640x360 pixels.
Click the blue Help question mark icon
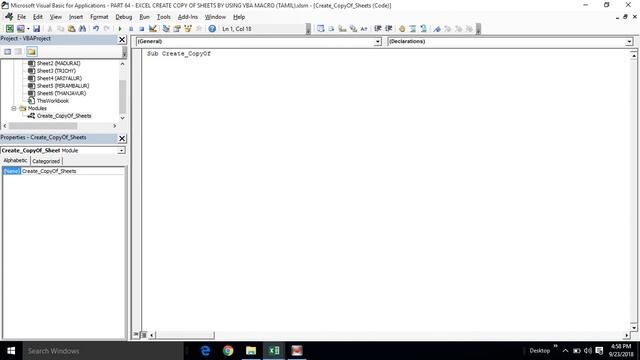click(x=212, y=29)
